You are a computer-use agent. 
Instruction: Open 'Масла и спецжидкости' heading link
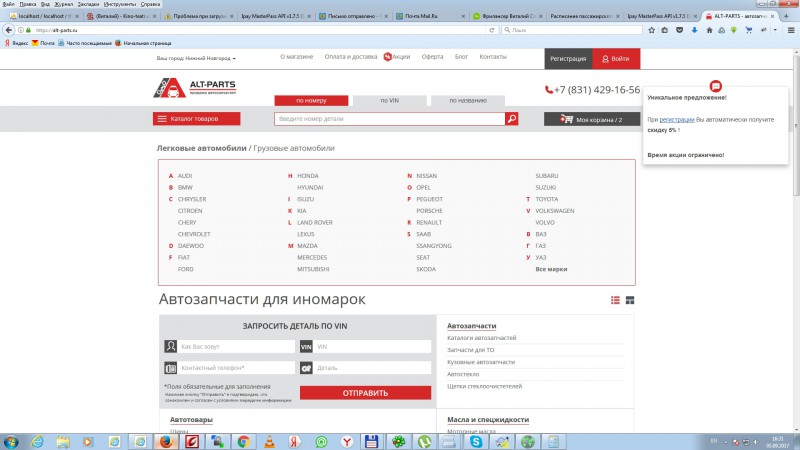click(488, 420)
